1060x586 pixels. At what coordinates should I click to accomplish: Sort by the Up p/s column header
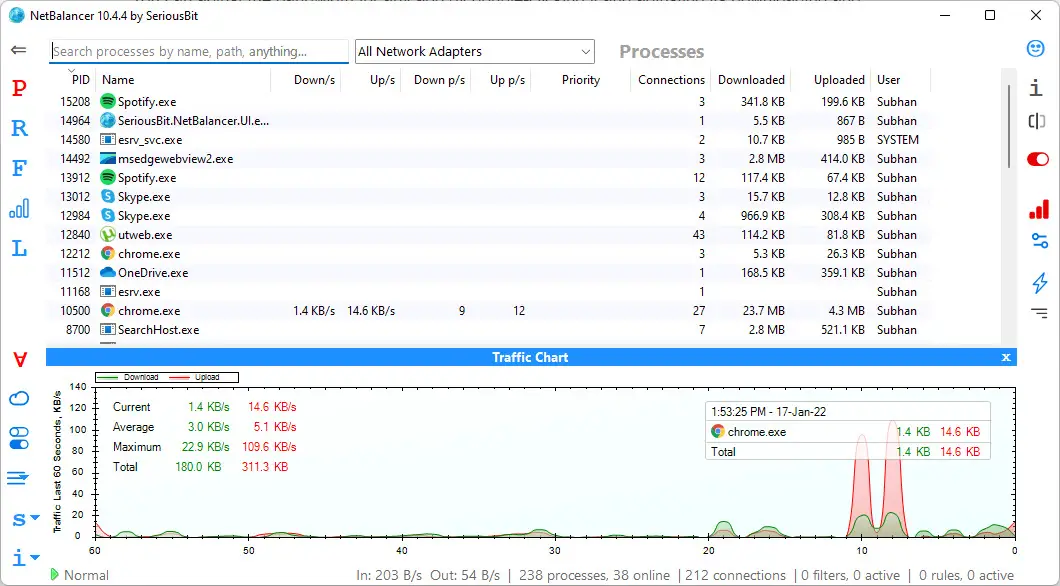501,80
